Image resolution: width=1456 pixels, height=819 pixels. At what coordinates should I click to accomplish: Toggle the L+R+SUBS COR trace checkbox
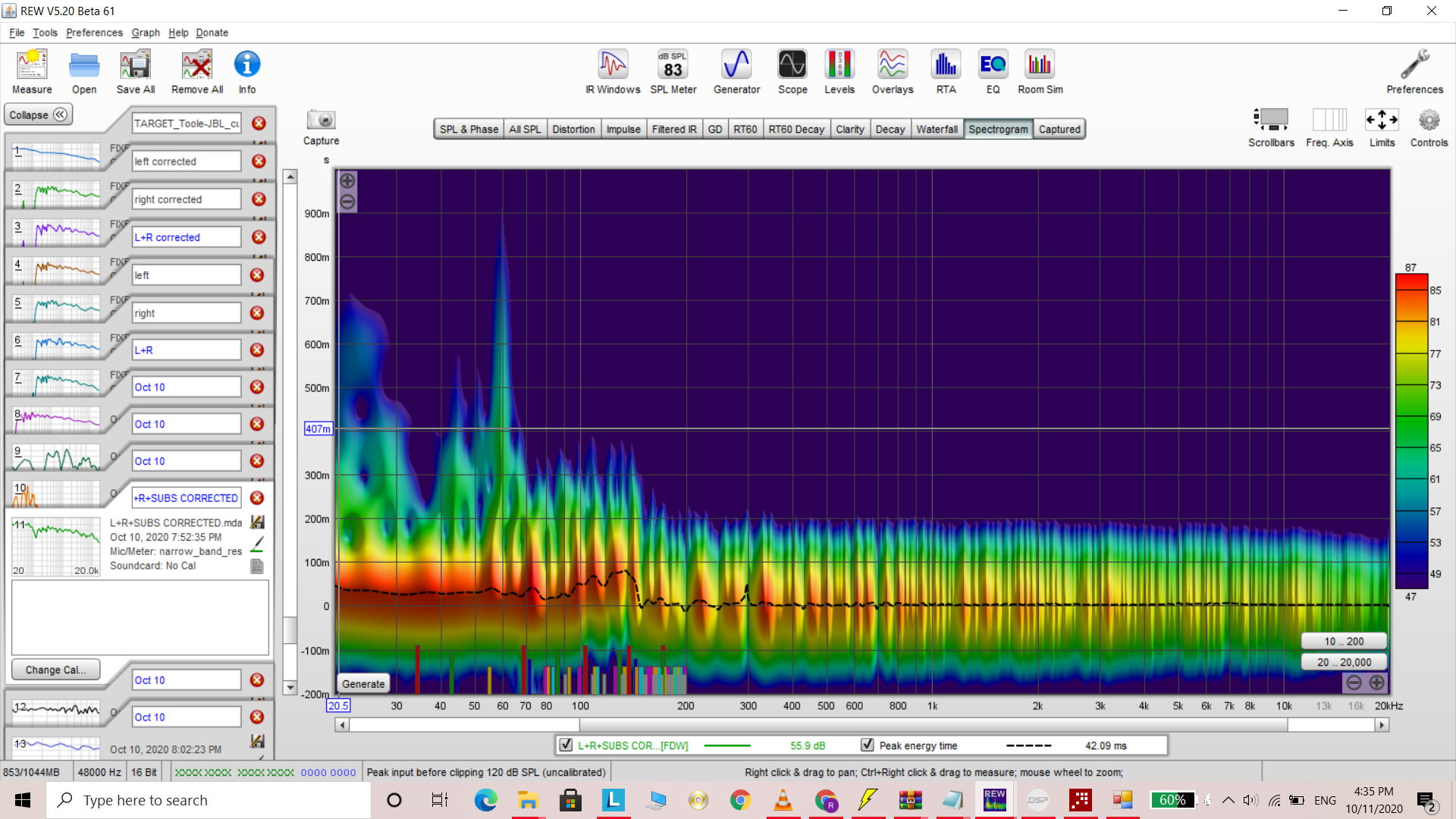click(566, 745)
